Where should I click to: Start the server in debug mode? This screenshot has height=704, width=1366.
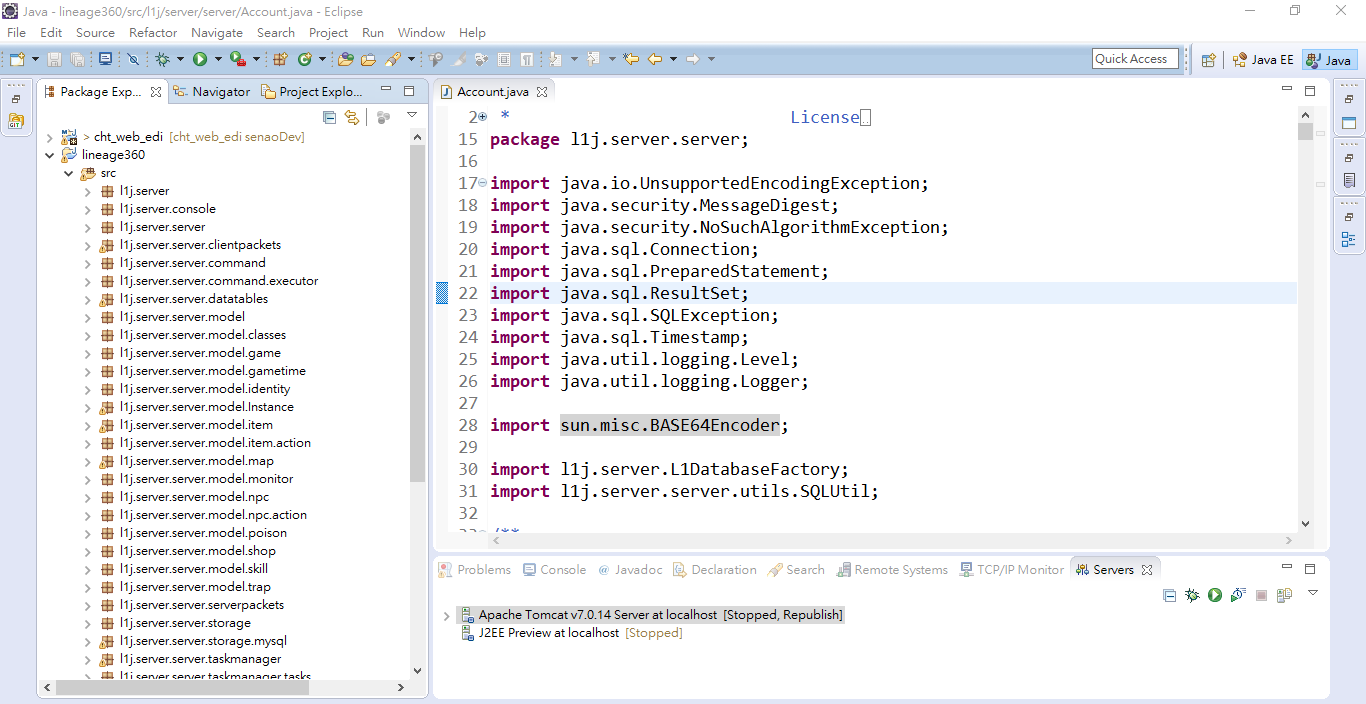point(1192,595)
